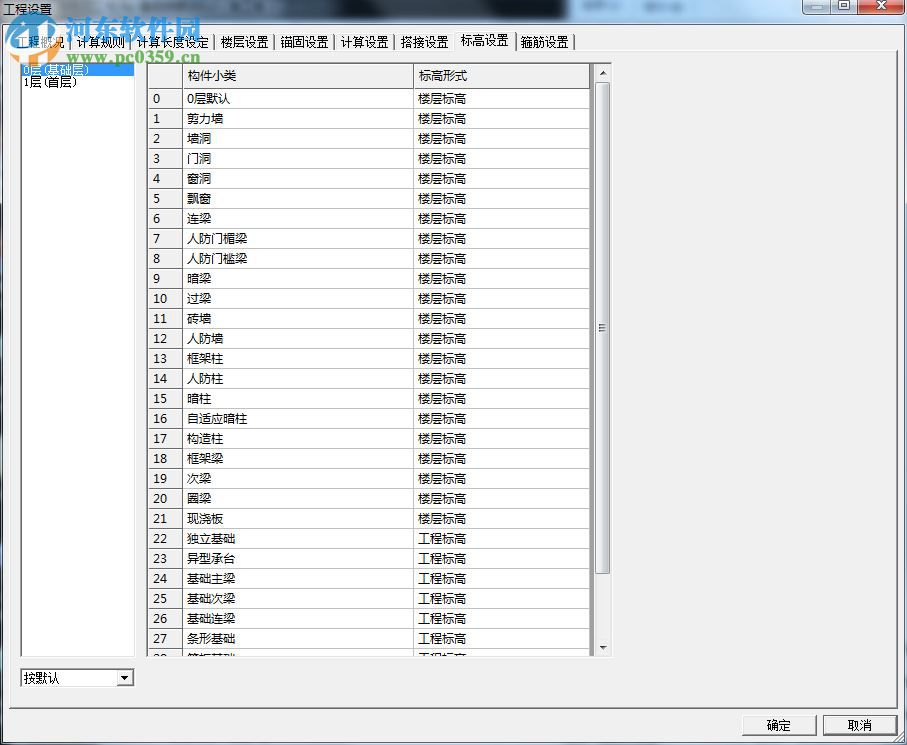Click row header number 22

pyautogui.click(x=165, y=539)
